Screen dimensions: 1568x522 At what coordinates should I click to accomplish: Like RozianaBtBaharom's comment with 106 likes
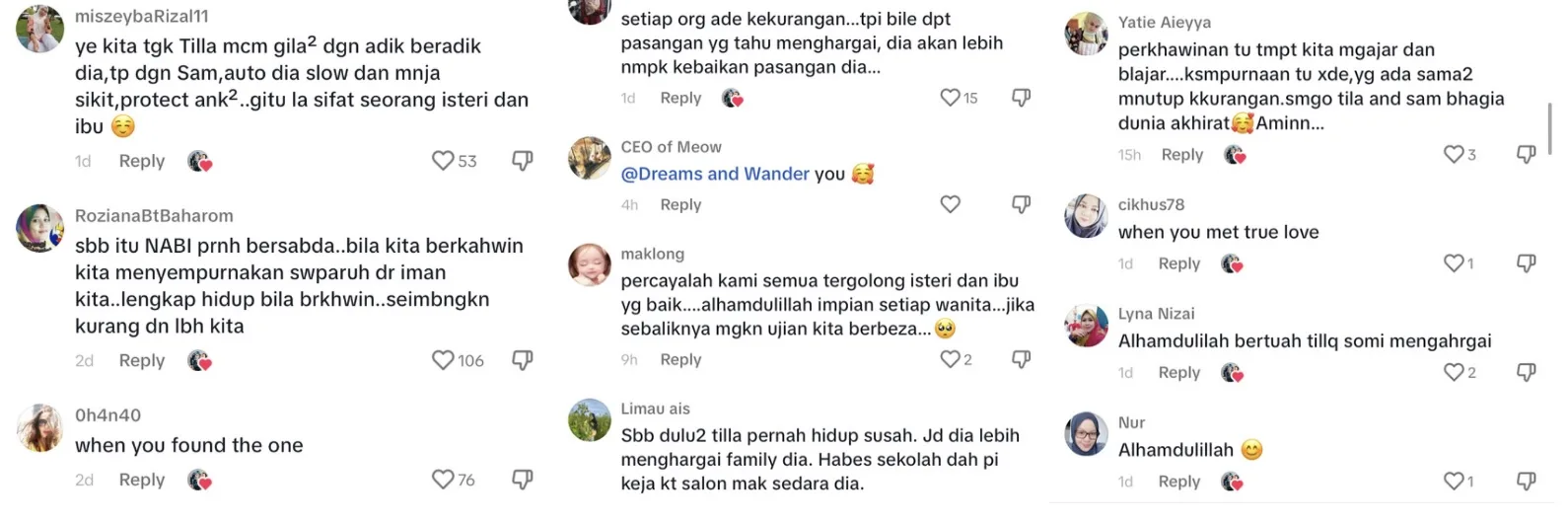[x=443, y=360]
